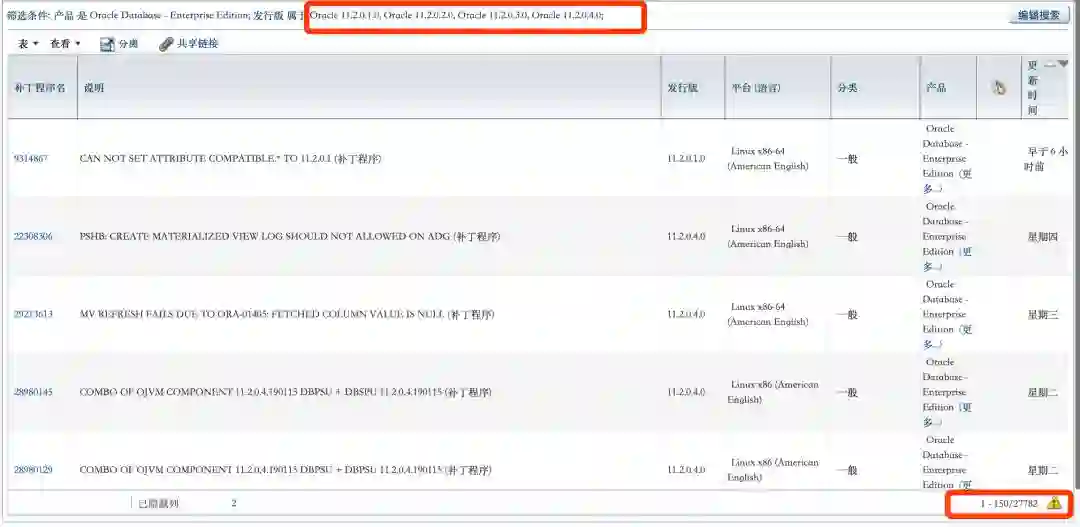Click the download-count hand icon column header
Screen dimensions: 1080x527
(998, 87)
